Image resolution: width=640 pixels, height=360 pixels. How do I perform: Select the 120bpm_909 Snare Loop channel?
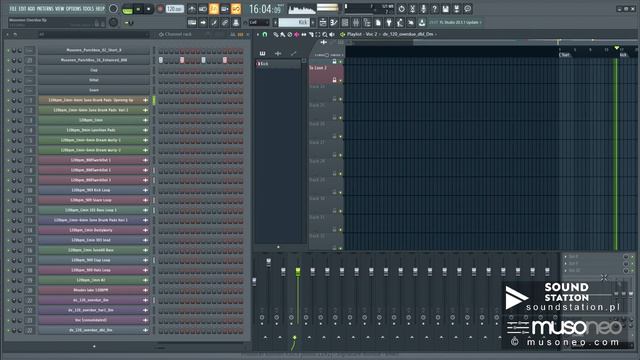pos(94,200)
